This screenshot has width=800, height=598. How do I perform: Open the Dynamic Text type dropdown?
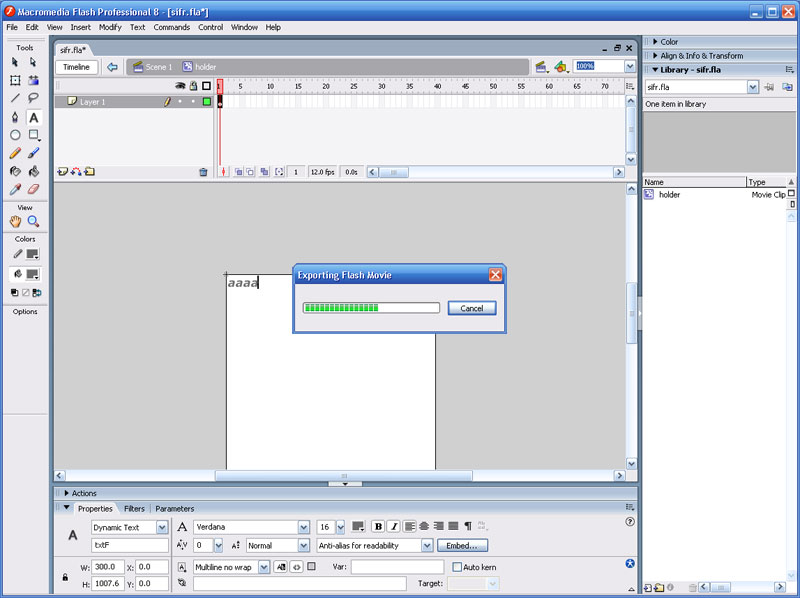(162, 528)
